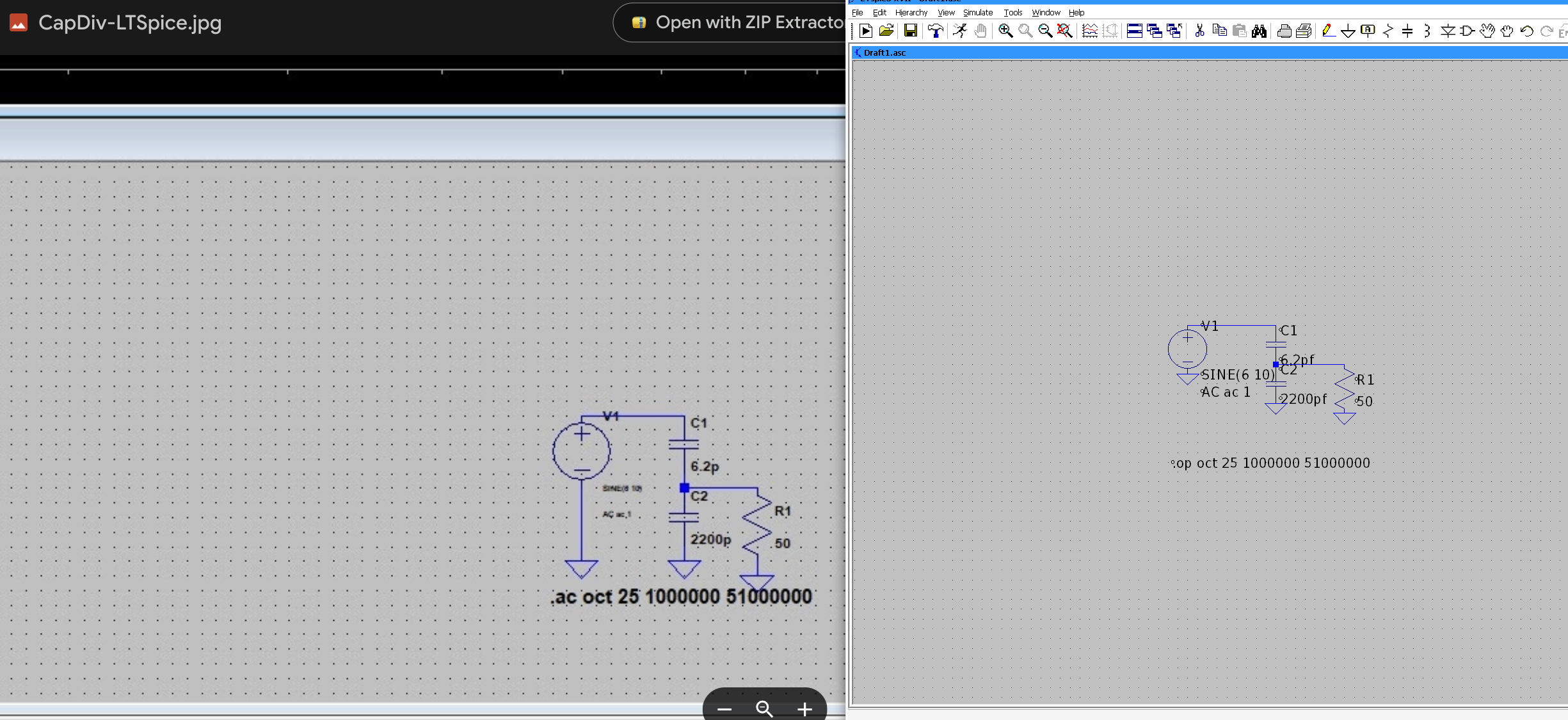This screenshot has width=1568, height=720.
Task: Open the Tools menu
Action: pos(1012,13)
